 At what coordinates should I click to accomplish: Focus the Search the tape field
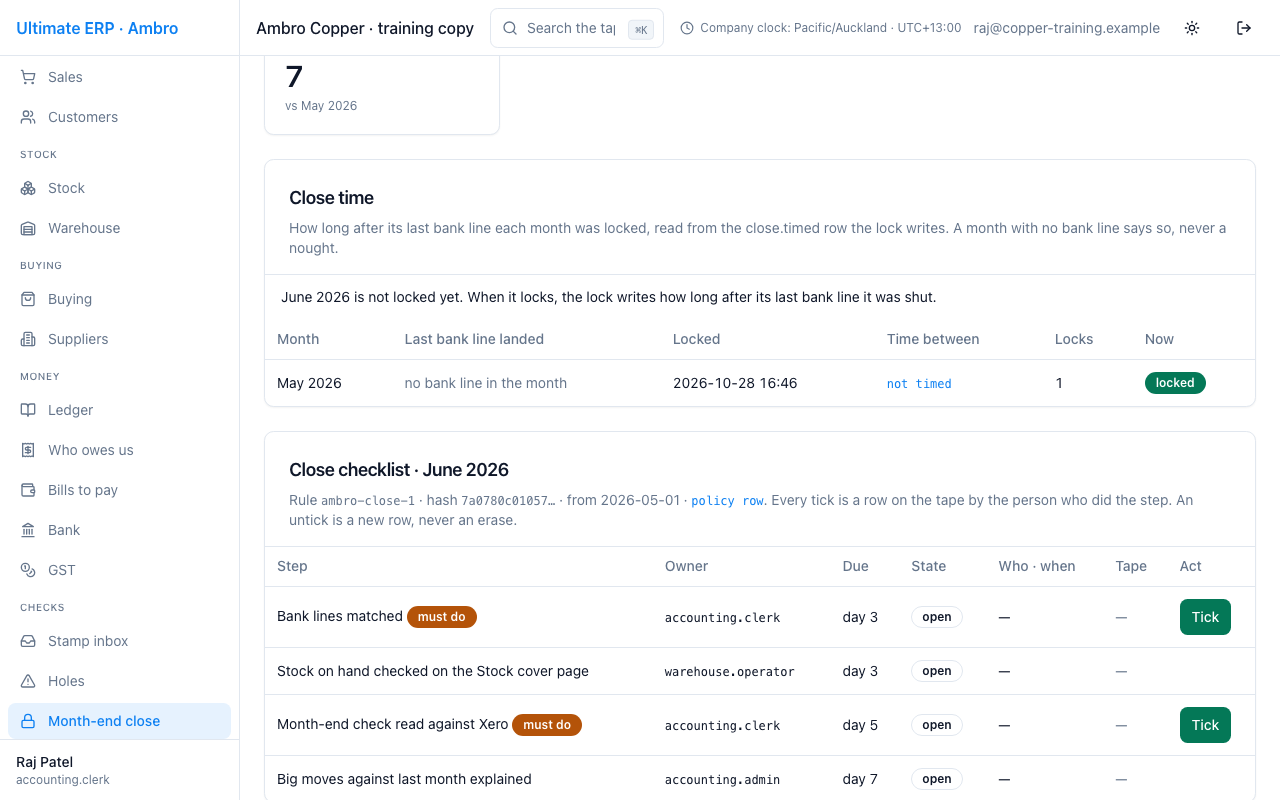click(x=577, y=28)
